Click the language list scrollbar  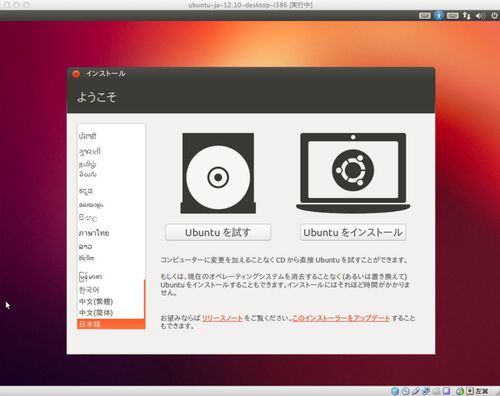point(145,299)
